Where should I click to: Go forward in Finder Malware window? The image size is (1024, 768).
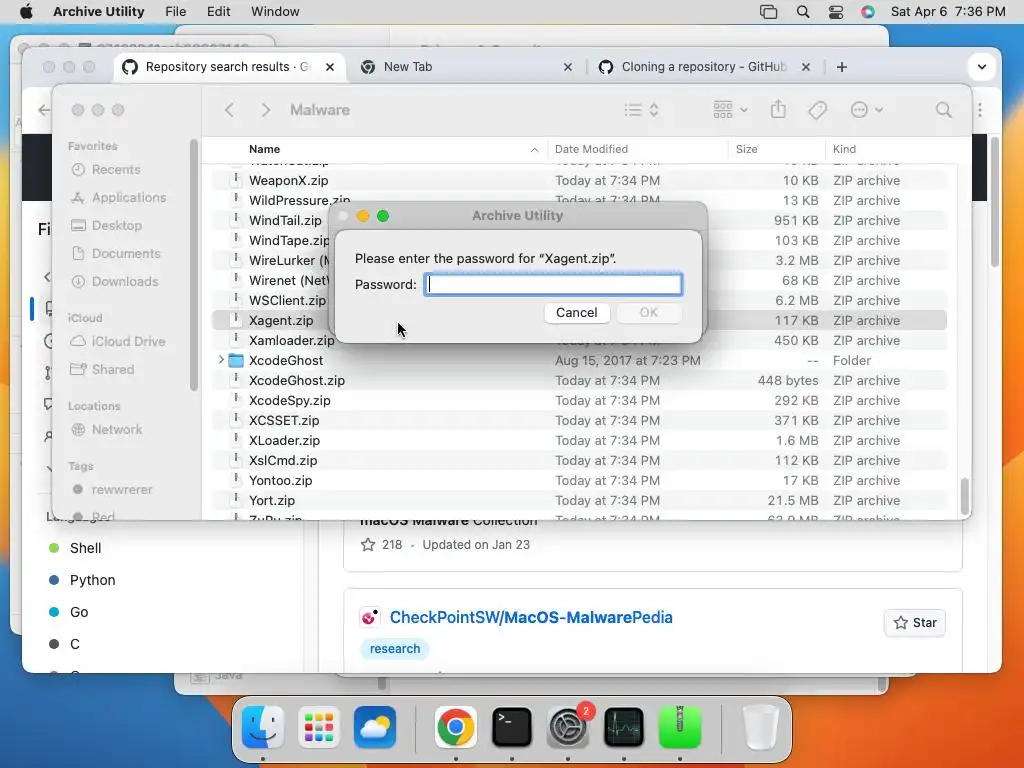click(265, 110)
